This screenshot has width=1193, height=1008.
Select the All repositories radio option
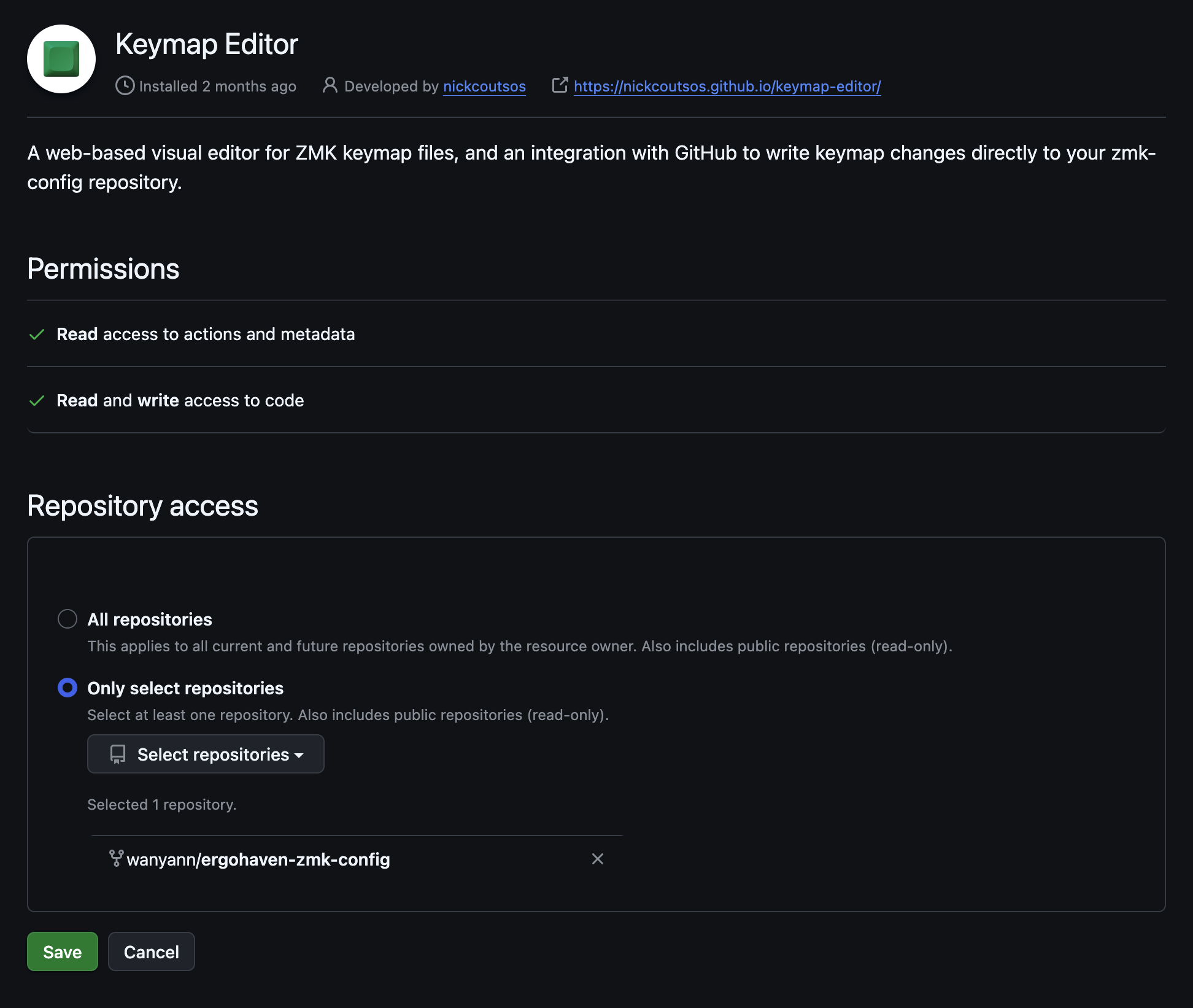[68, 619]
